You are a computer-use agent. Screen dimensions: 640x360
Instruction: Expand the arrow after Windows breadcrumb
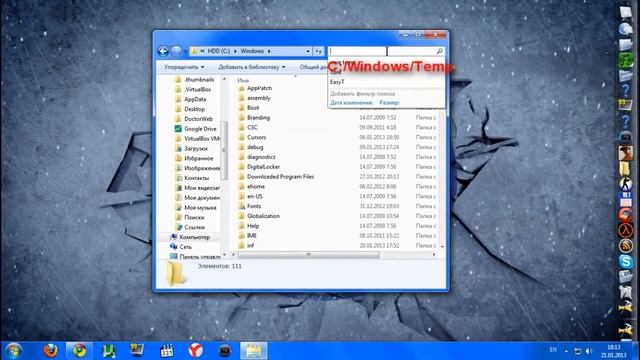[269, 51]
